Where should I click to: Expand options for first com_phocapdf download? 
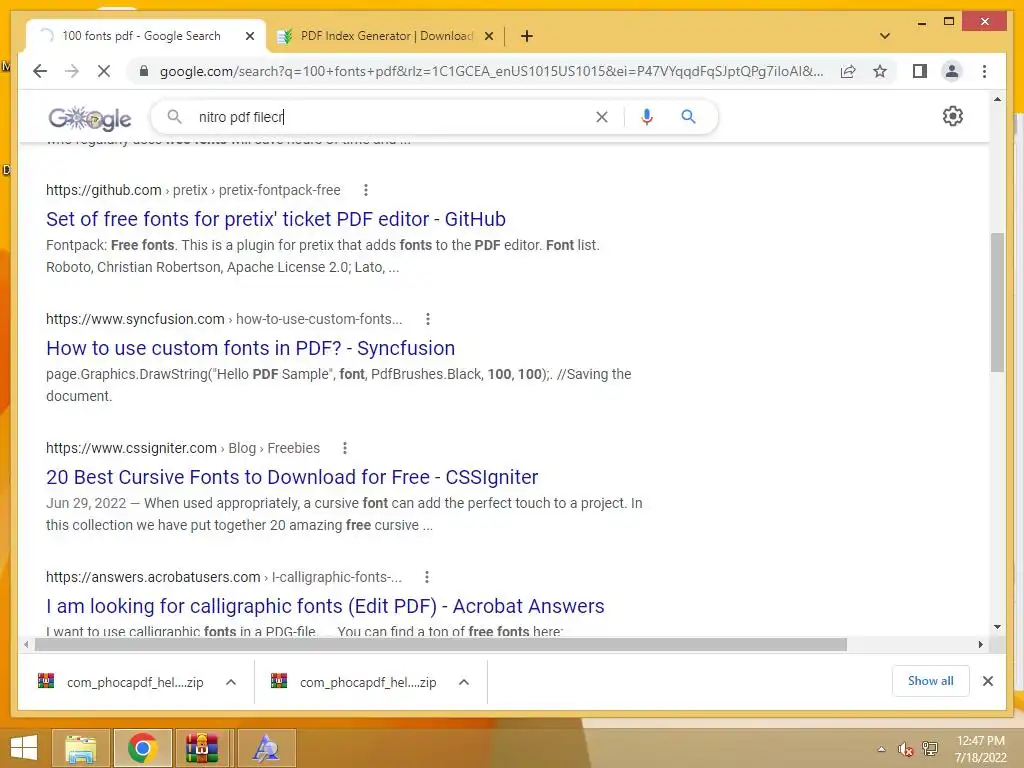[231, 682]
